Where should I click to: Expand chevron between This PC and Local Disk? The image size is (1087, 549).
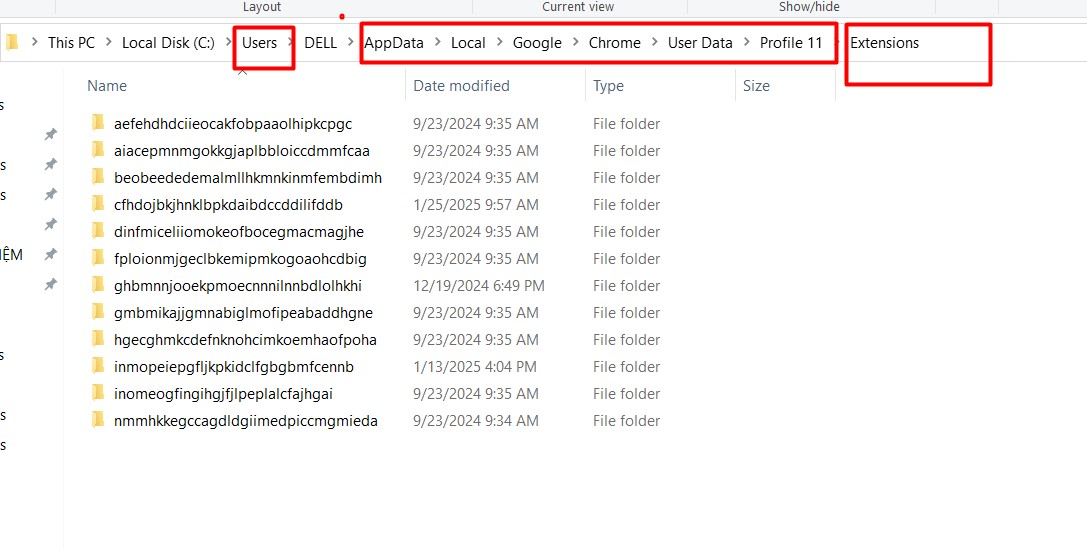point(109,43)
